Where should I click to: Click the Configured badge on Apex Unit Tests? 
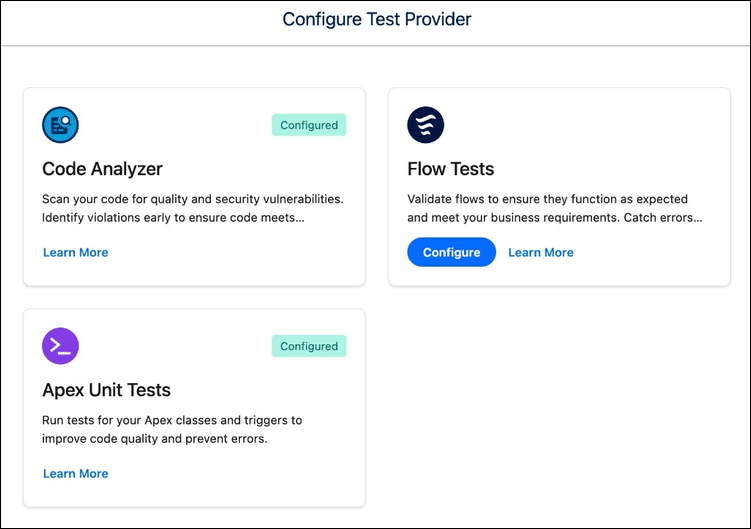(309, 346)
